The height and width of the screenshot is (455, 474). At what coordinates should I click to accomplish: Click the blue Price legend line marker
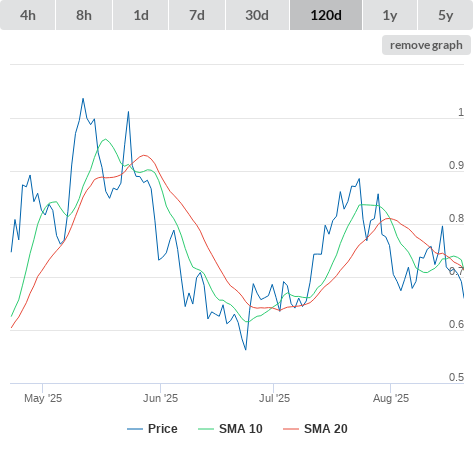(135, 429)
